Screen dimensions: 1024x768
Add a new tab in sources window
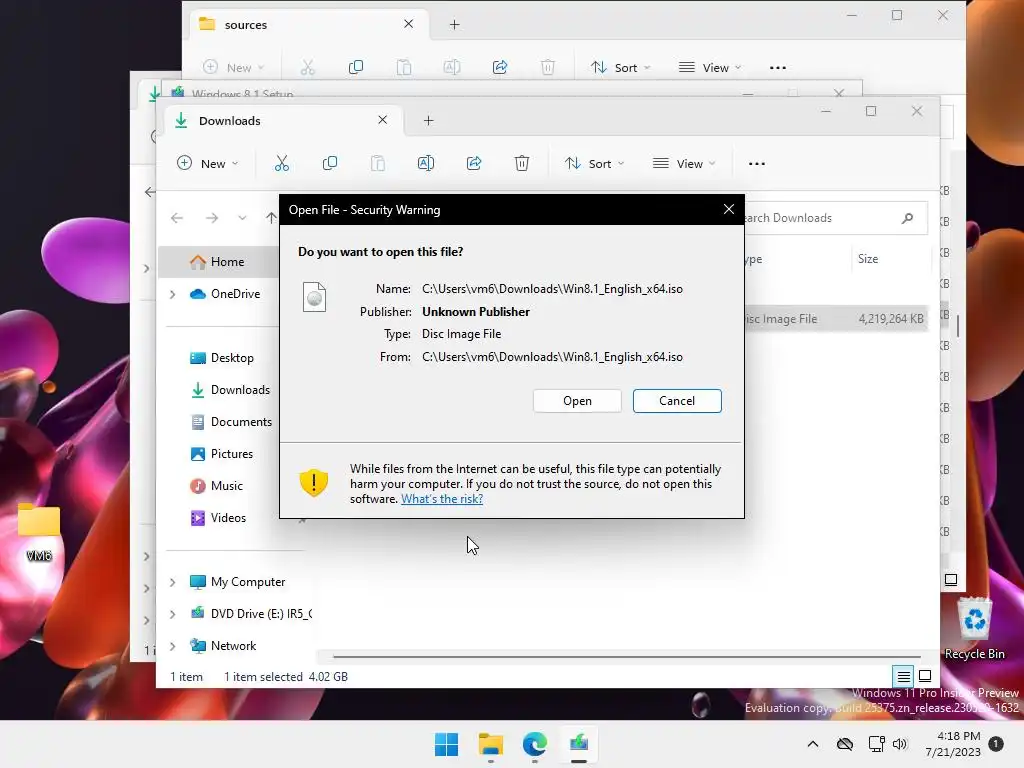[455, 25]
